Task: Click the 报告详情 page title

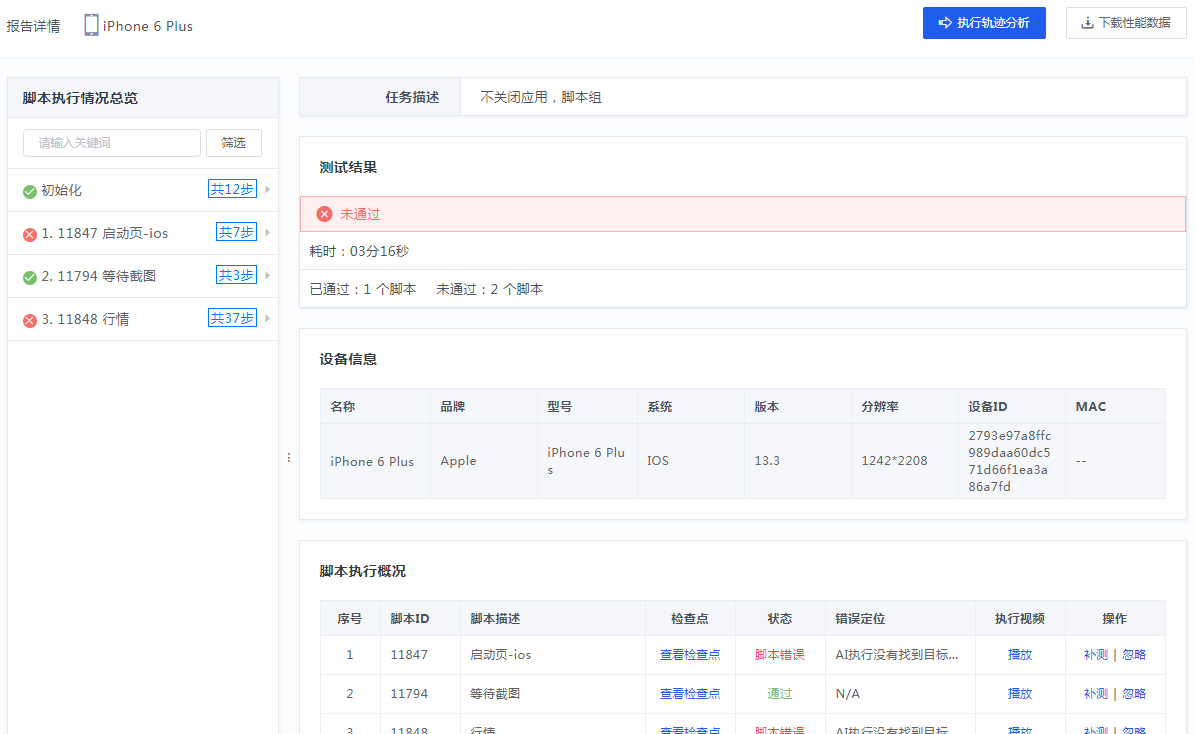Action: [x=34, y=26]
